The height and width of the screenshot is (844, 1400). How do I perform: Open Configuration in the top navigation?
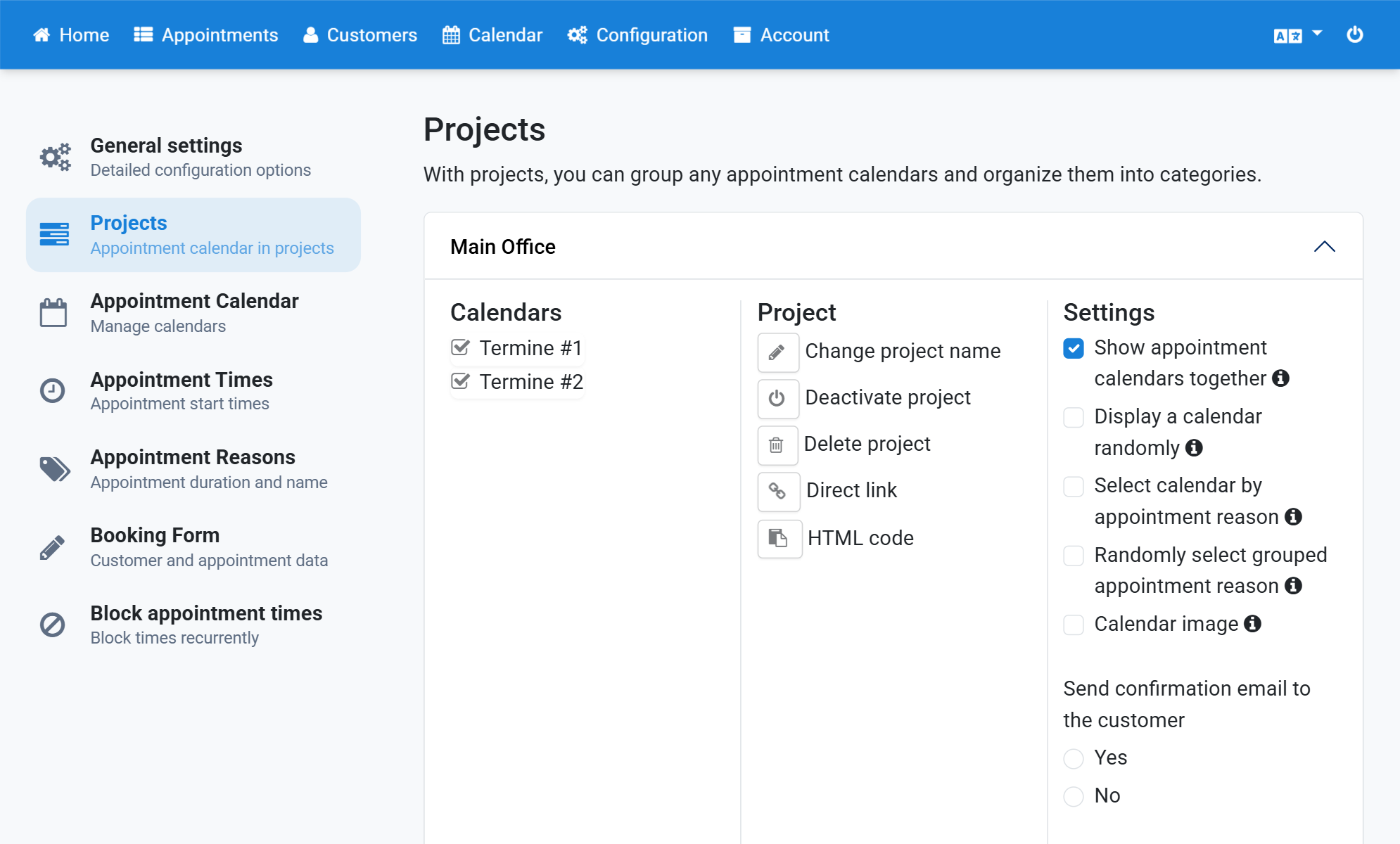click(x=638, y=35)
